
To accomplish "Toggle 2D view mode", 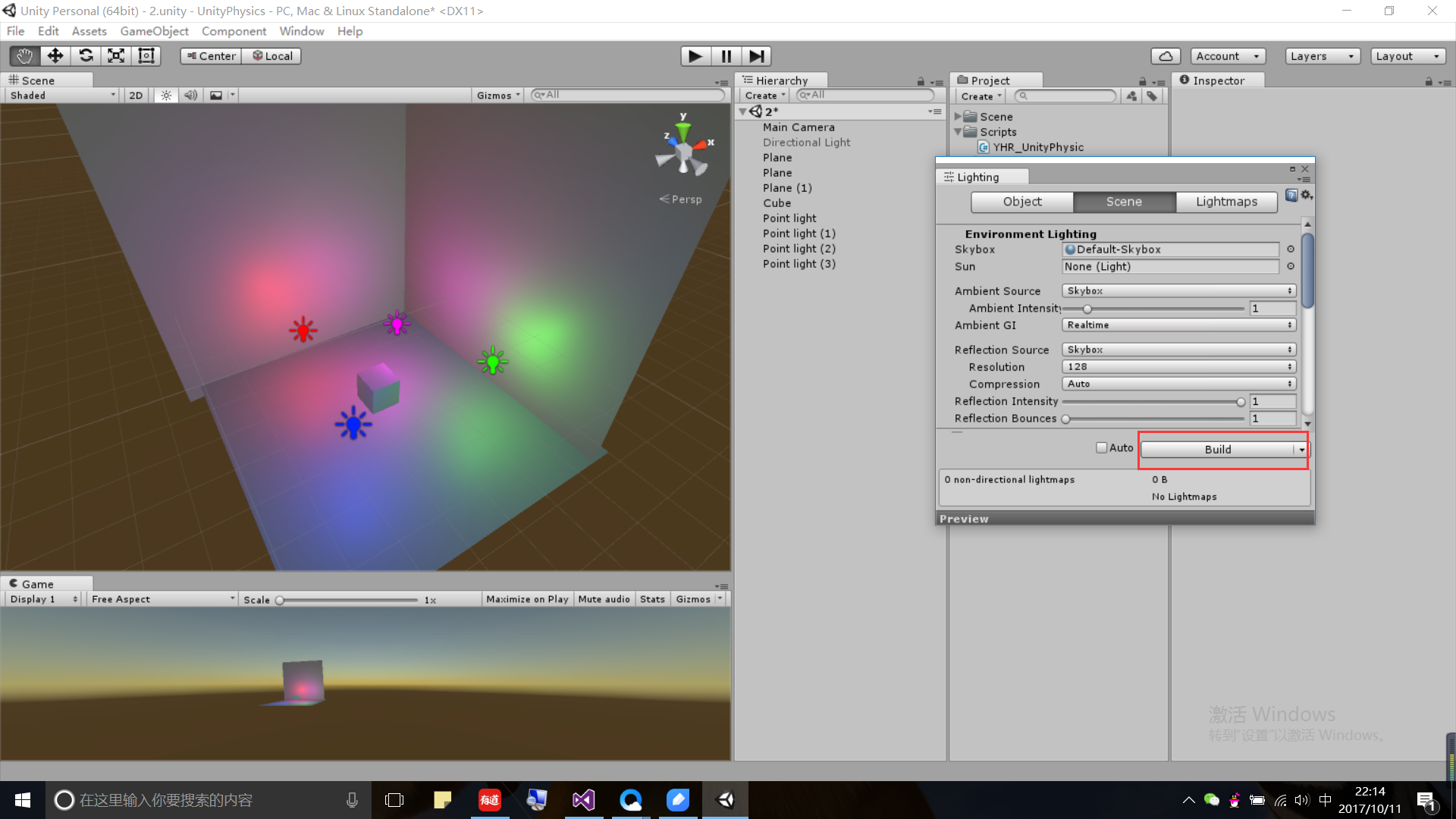I will [136, 96].
